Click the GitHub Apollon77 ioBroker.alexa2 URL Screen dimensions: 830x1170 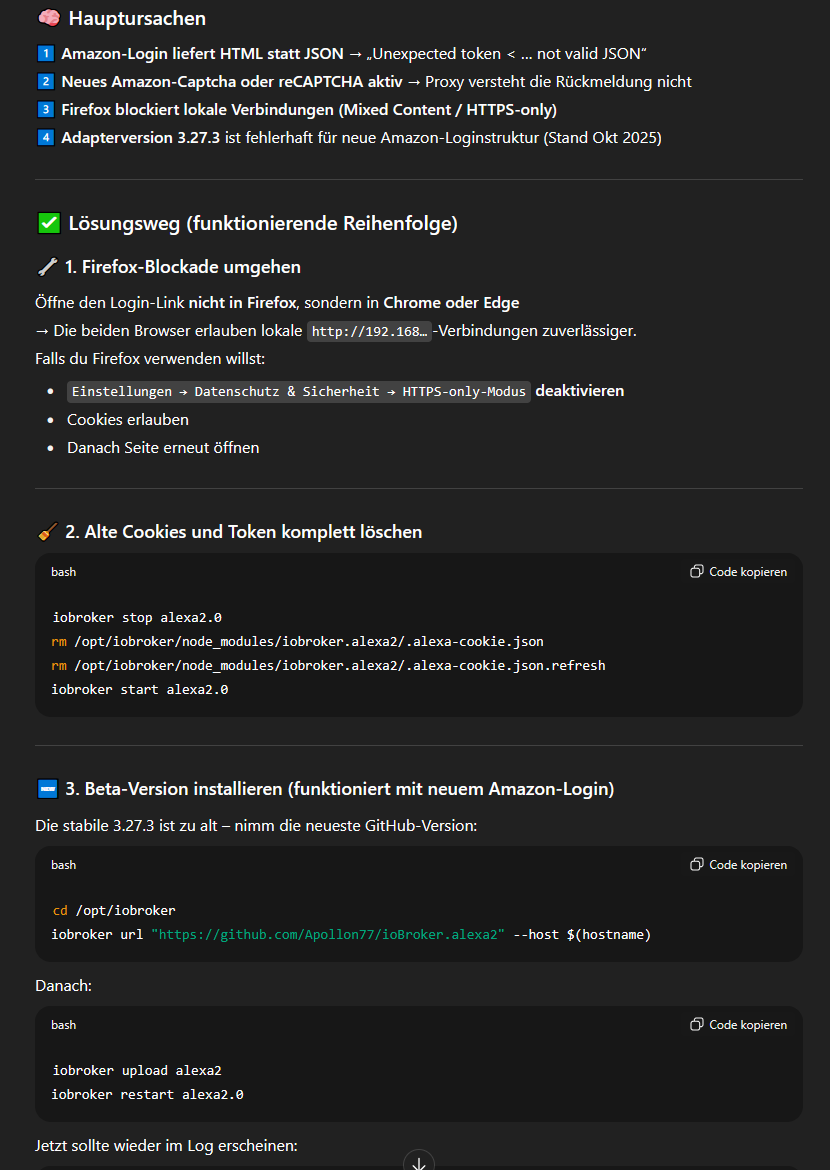327,935
